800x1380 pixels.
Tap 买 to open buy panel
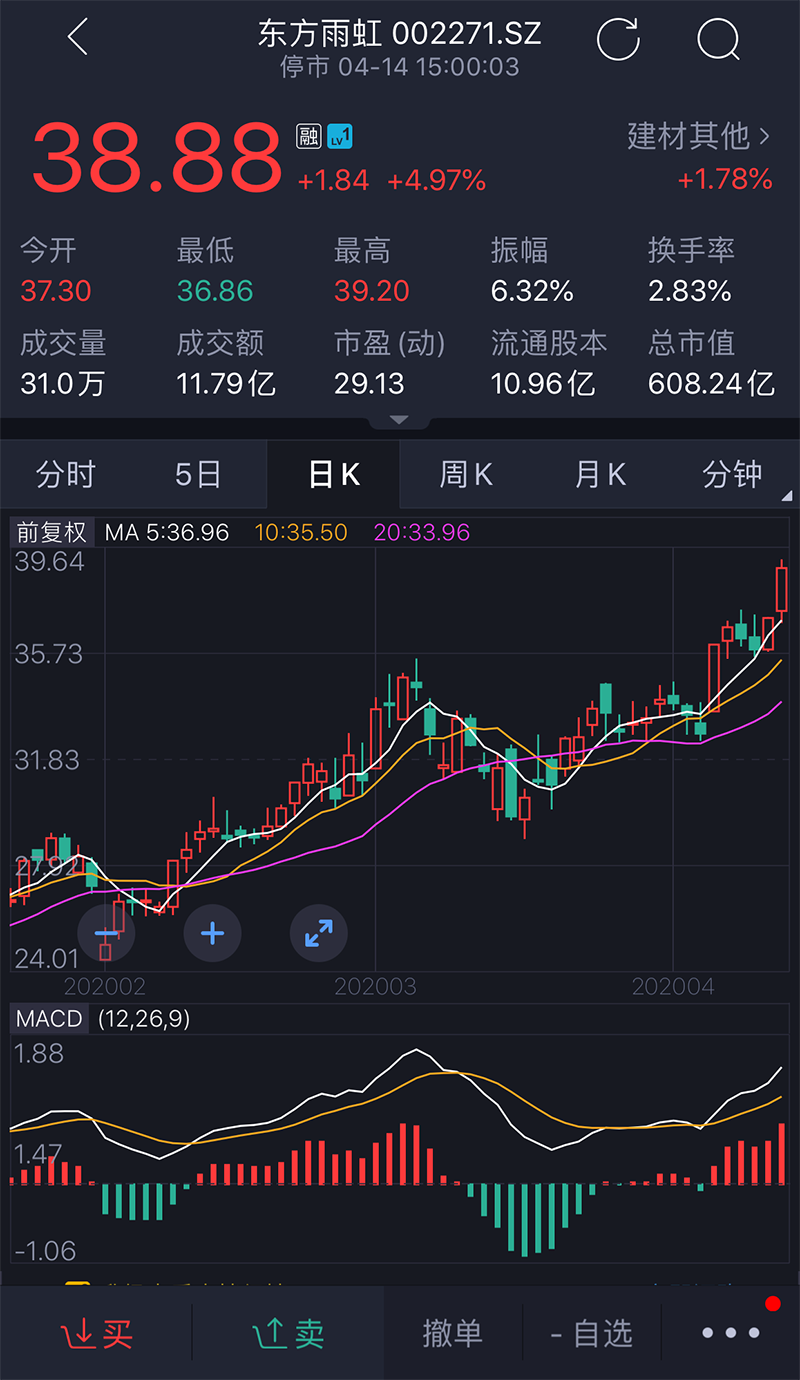[x=95, y=1333]
